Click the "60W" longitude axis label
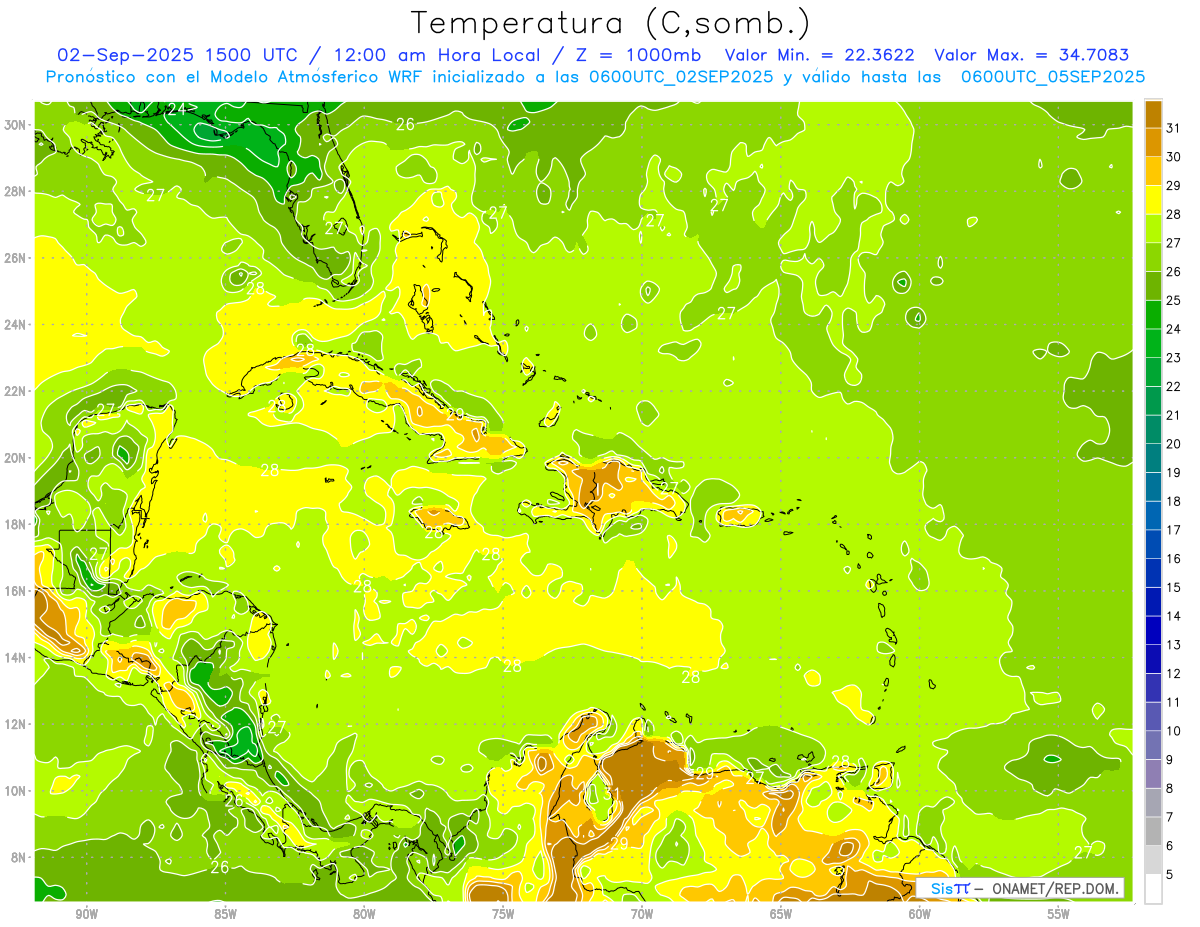 (920, 913)
